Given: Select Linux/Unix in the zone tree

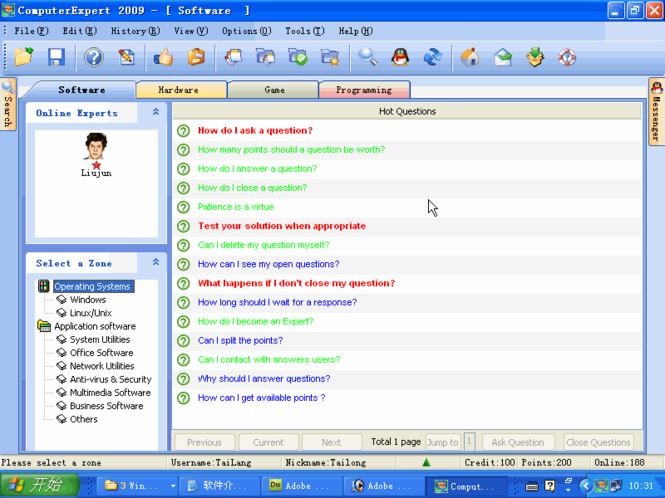Looking at the screenshot, I should [91, 313].
